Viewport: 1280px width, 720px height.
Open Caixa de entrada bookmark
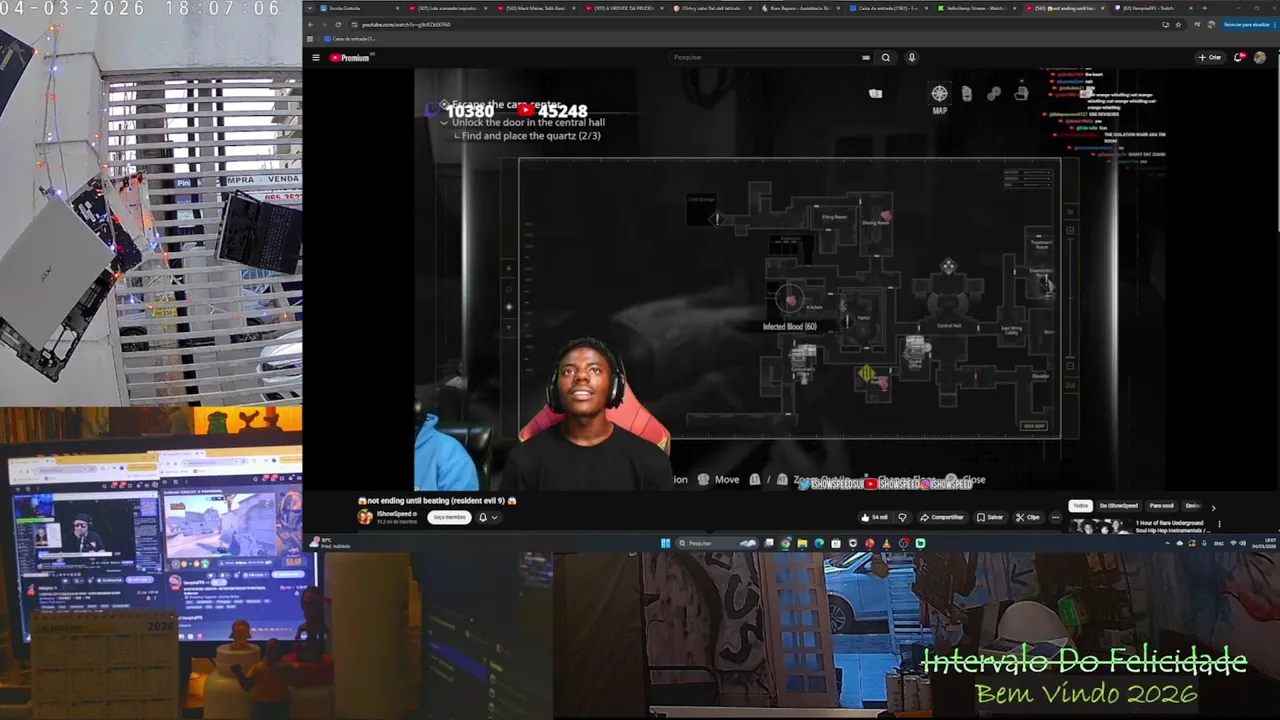click(x=350, y=38)
